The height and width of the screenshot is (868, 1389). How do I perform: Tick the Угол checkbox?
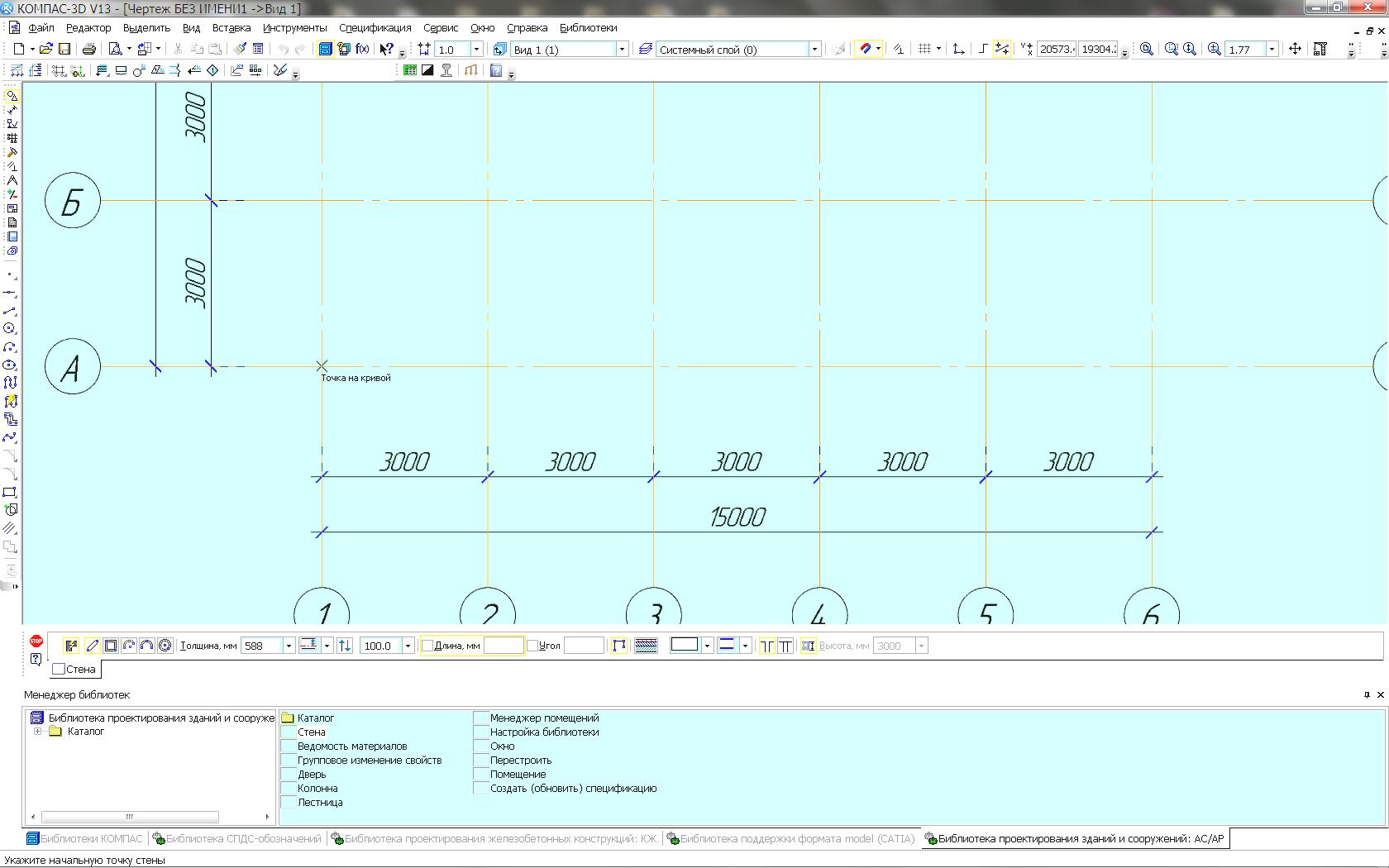[x=532, y=646]
